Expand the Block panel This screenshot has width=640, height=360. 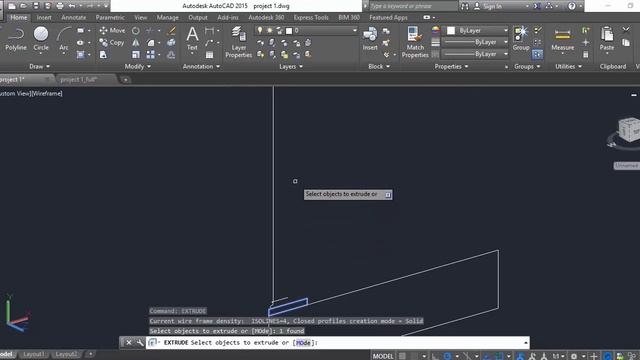tap(379, 66)
